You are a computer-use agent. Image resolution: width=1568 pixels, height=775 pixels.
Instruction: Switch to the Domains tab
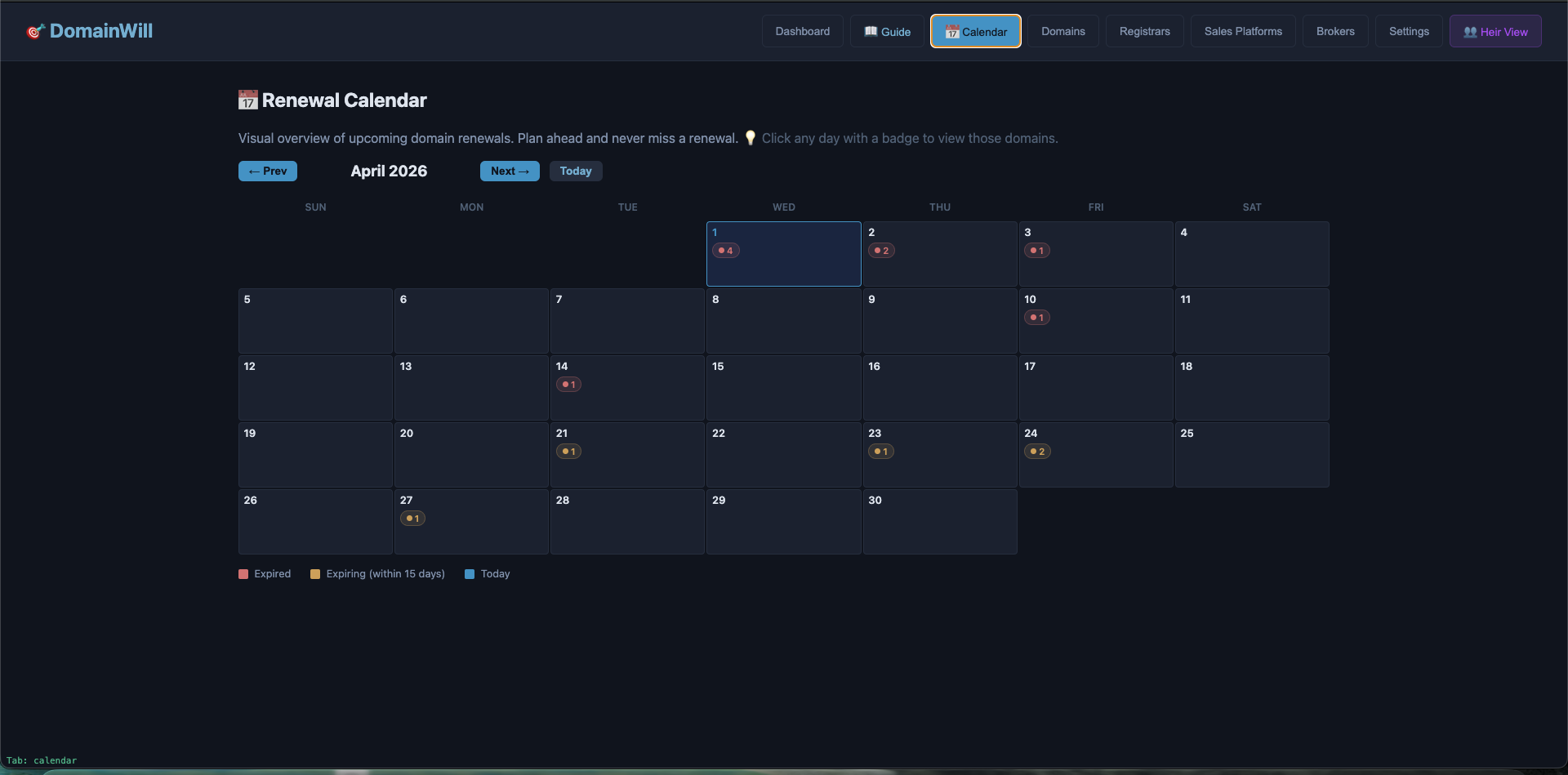tap(1062, 32)
